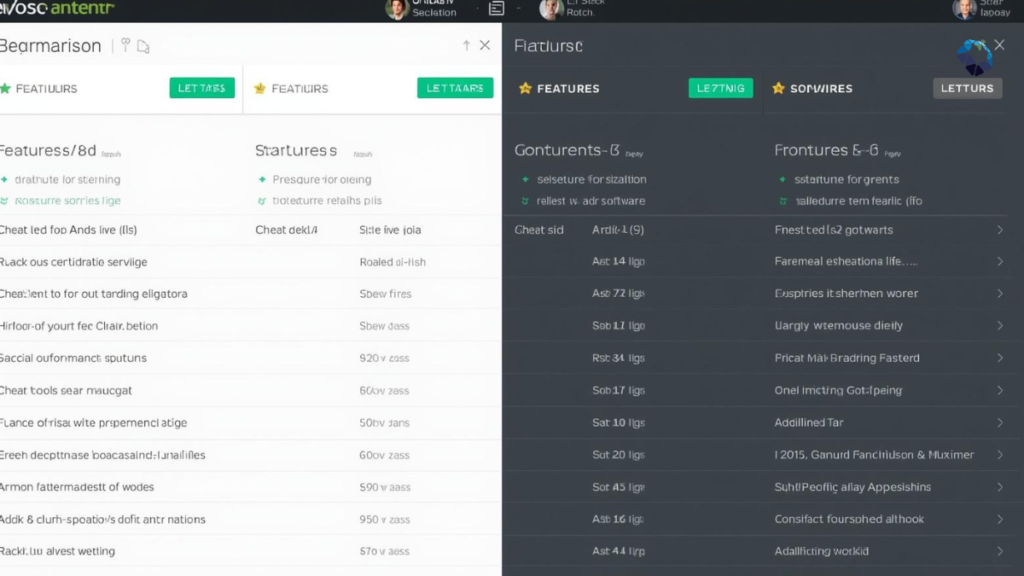The image size is (1024, 576).
Task: Click the blue globe icon in dark panel
Action: click(974, 57)
